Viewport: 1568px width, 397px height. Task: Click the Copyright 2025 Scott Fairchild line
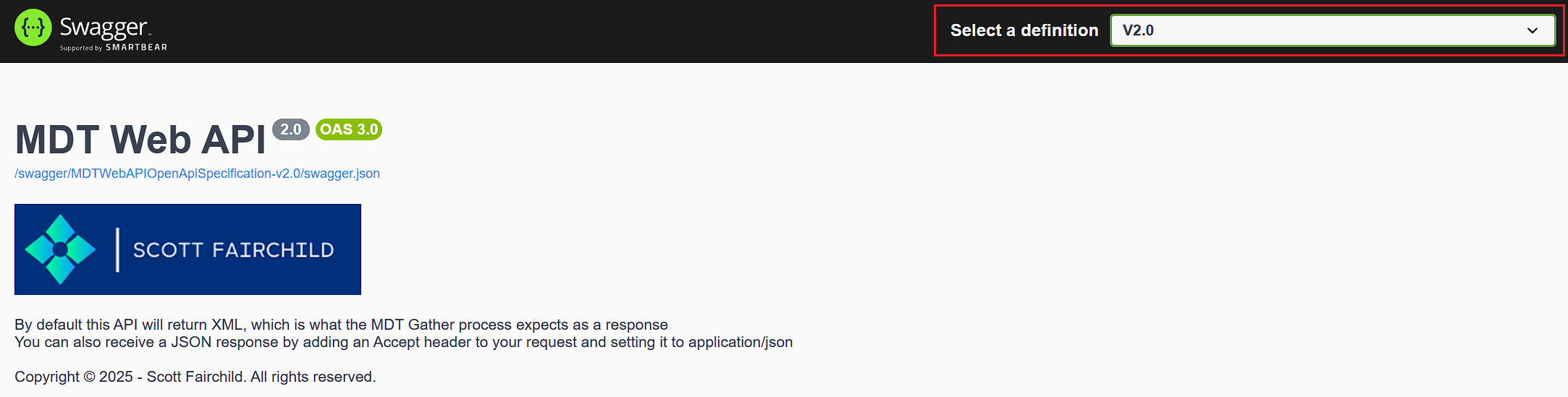pos(195,377)
